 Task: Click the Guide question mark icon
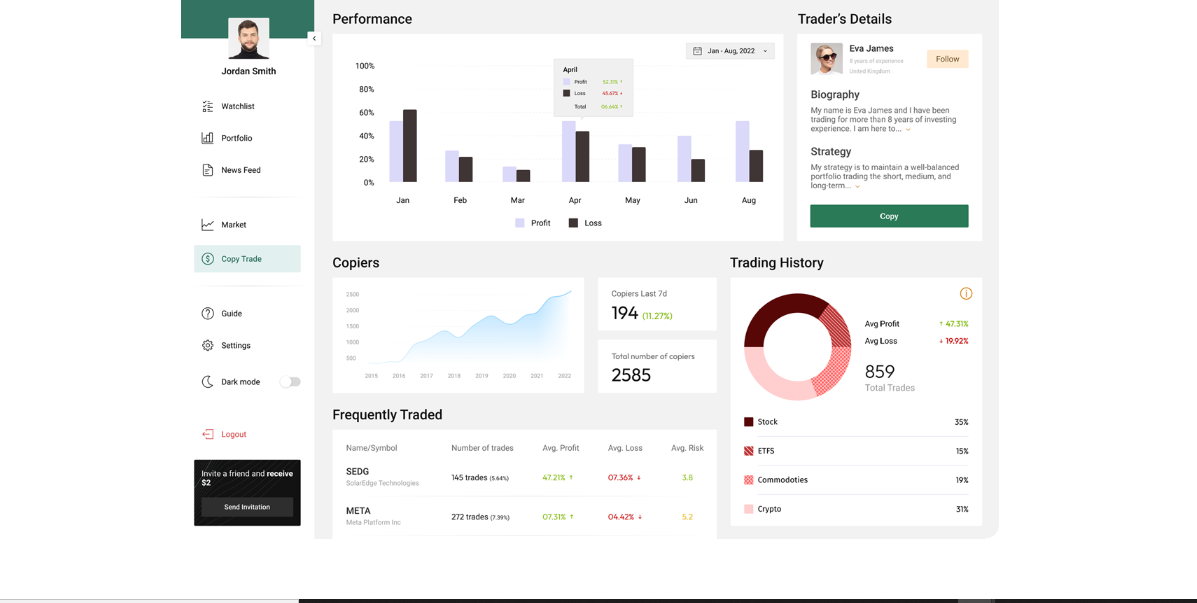tap(207, 314)
